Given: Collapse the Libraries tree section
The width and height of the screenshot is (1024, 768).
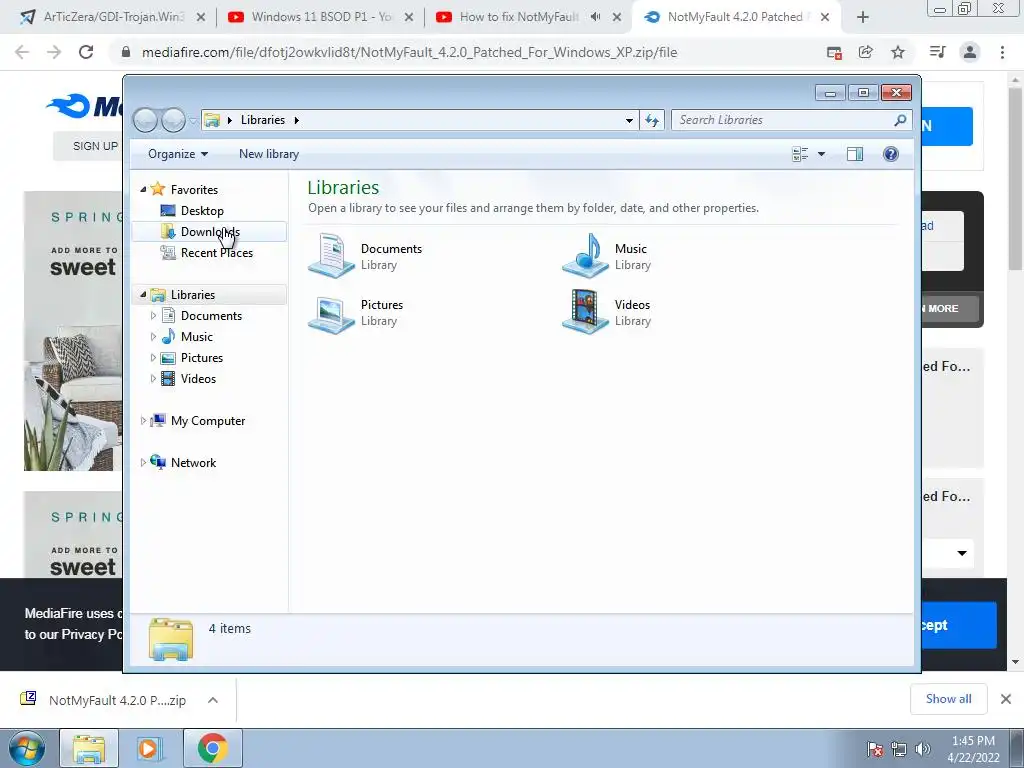Looking at the screenshot, I should click(143, 295).
